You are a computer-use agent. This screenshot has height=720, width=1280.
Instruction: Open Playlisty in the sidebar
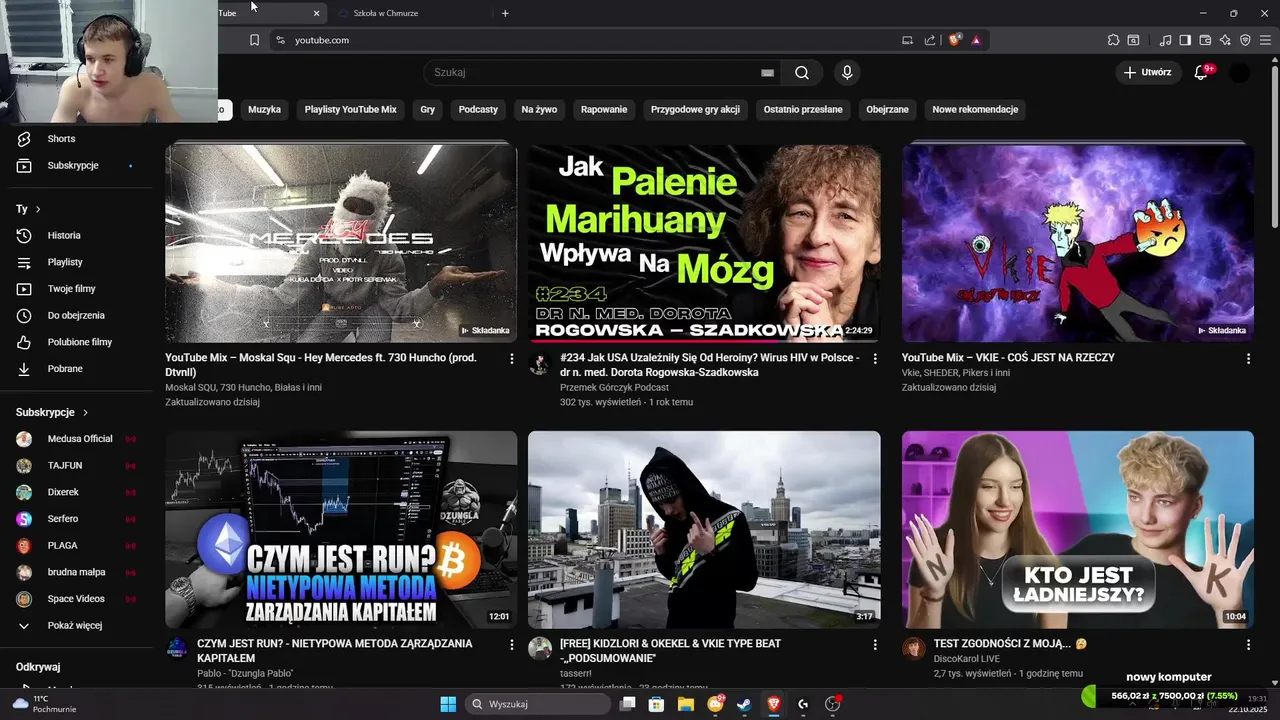[65, 262]
